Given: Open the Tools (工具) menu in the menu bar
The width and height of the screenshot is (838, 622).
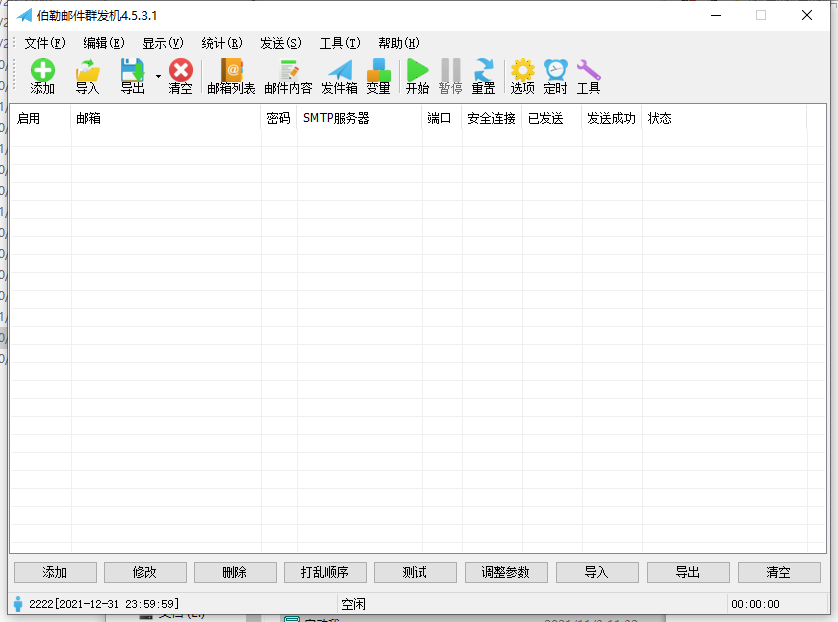Looking at the screenshot, I should (x=340, y=43).
